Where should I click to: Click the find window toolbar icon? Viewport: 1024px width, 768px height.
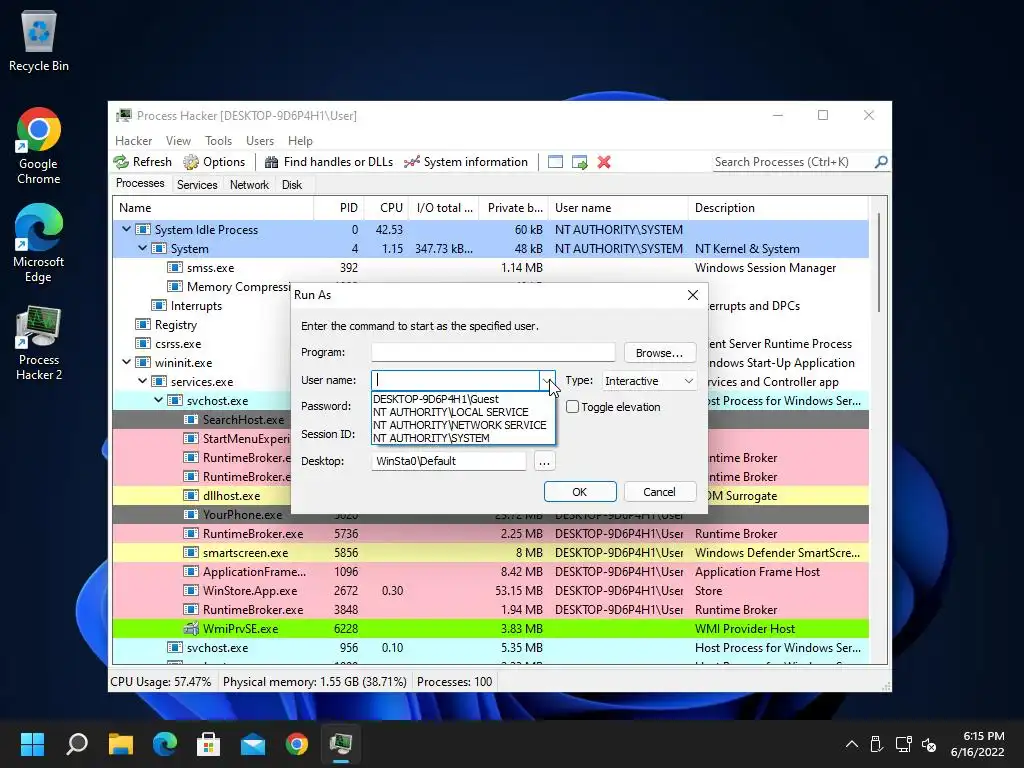[555, 162]
